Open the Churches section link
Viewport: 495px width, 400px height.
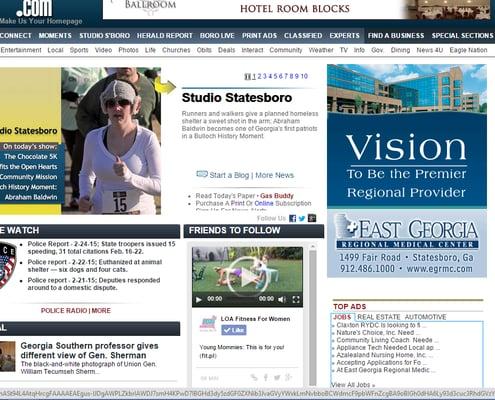176,50
